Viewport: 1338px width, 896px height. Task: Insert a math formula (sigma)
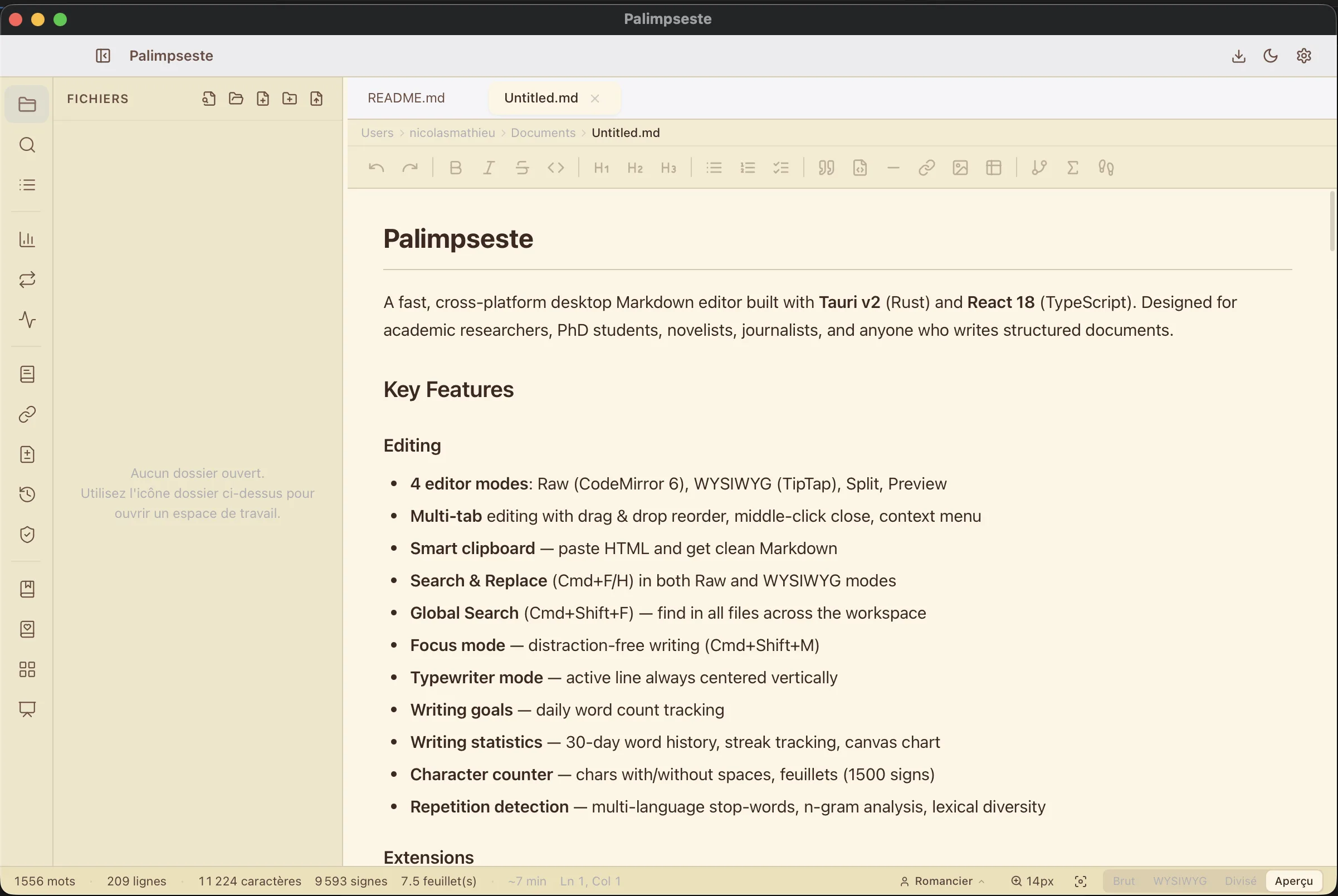point(1072,168)
